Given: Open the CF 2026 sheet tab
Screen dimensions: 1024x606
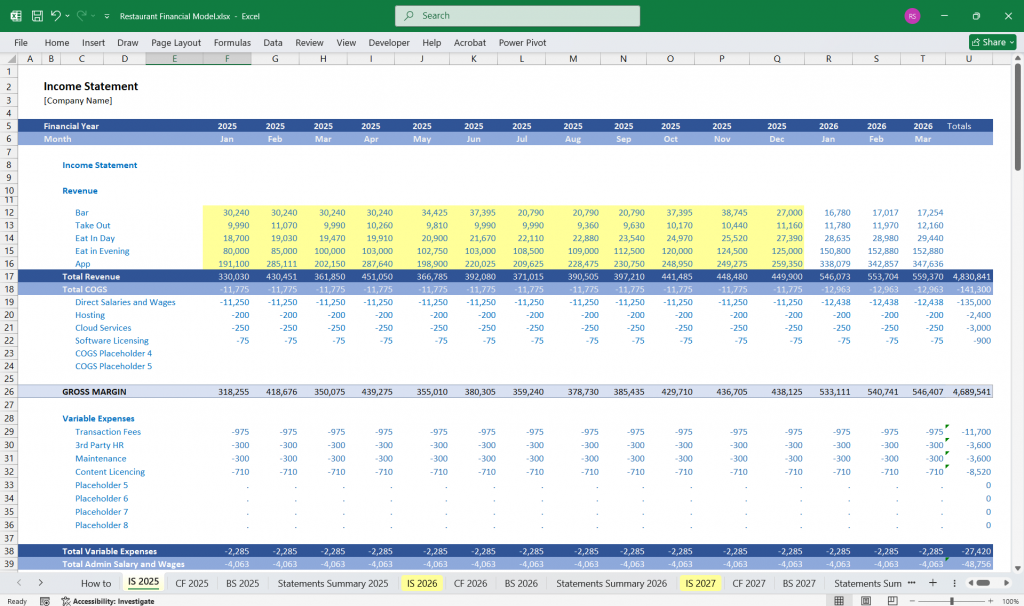Looking at the screenshot, I should 470,583.
